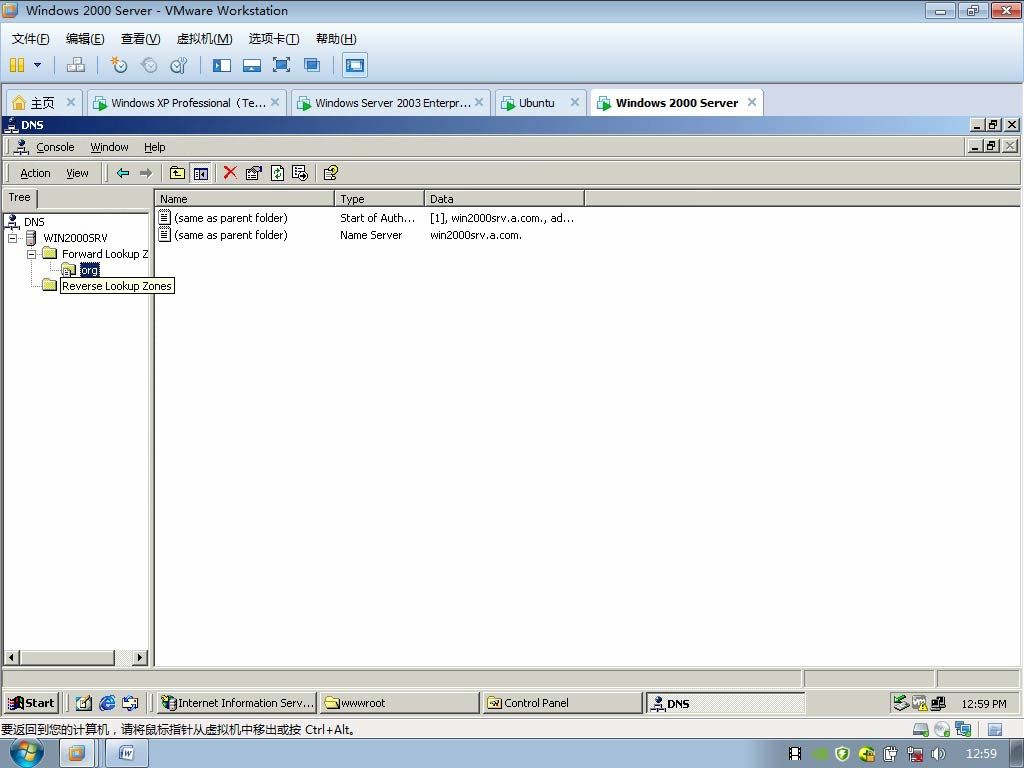Click the Help icon in DNS toolbar
The height and width of the screenshot is (768, 1024).
click(330, 173)
